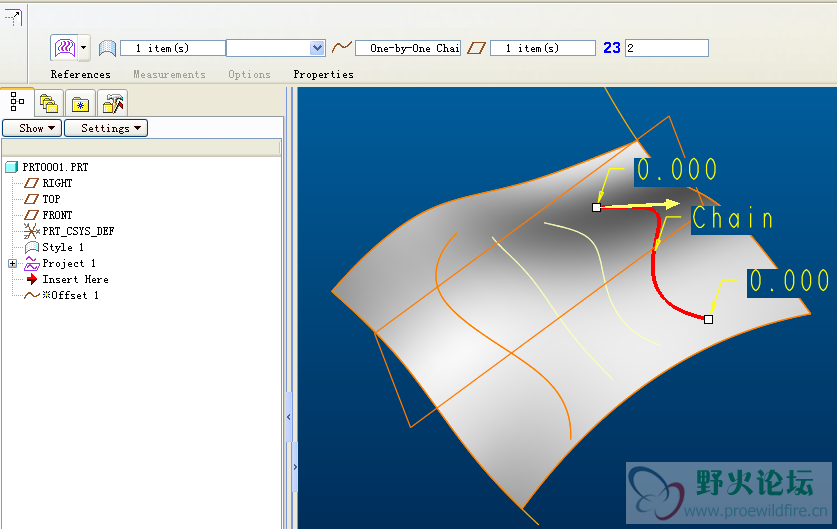Select the One-by-One Chain collector field
837x529 pixels.
point(408,48)
